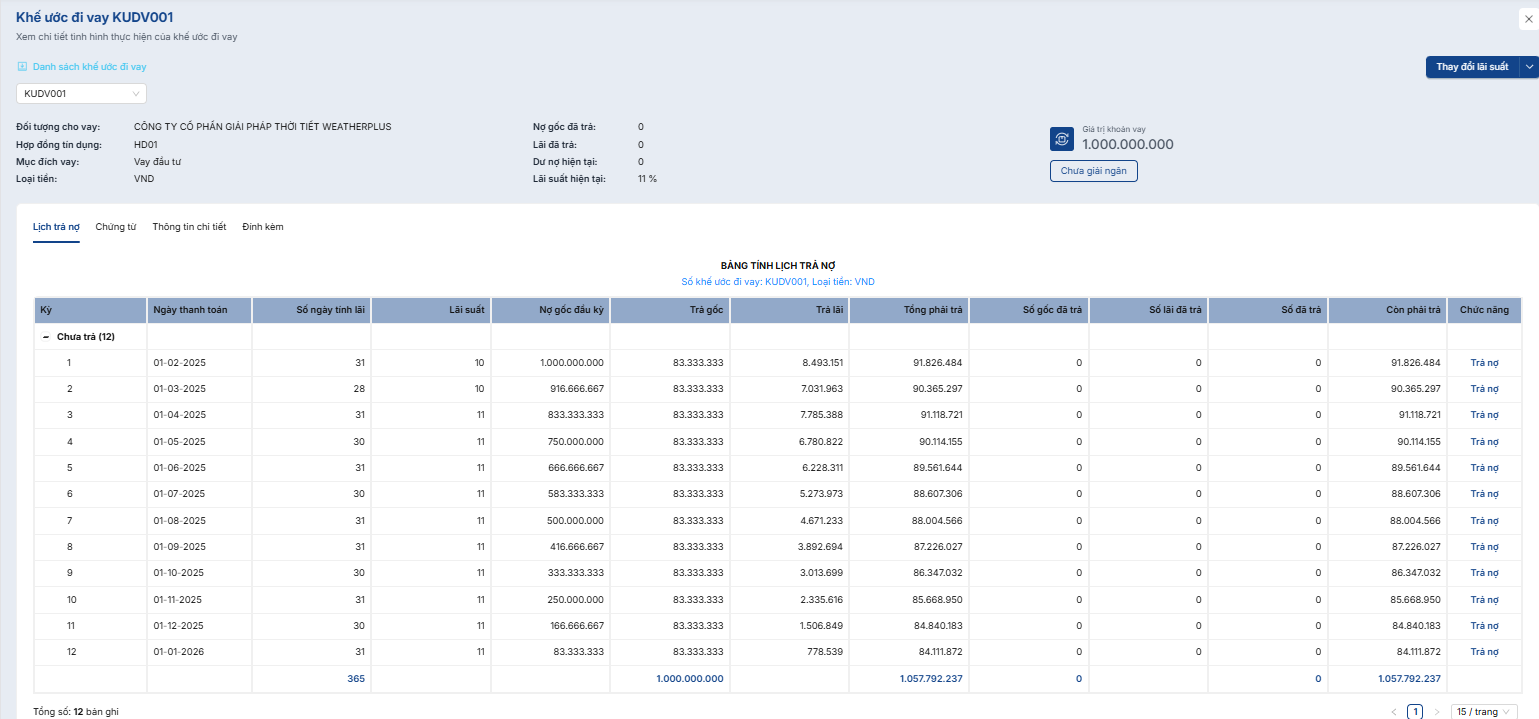
Task: Click the Chưa giải ngân status button
Action: 1093,171
